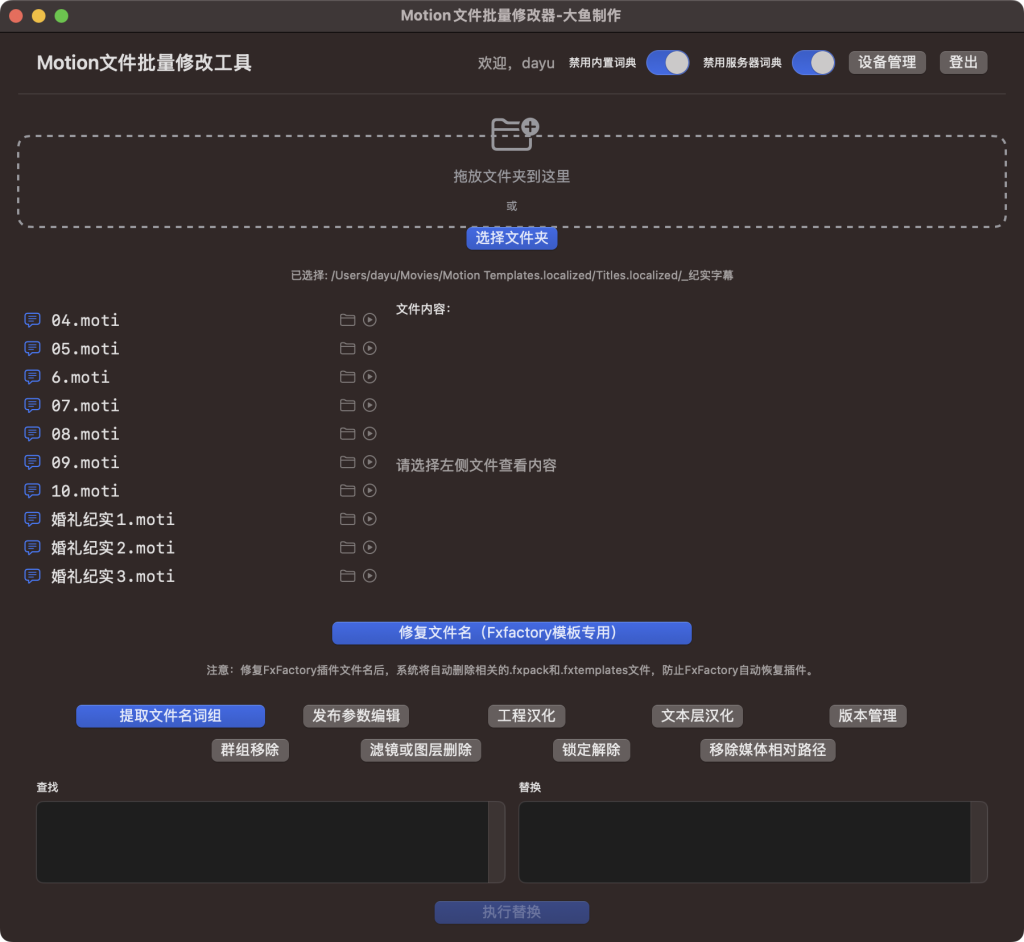Select 婚礼纪实2.moti from file list
1024x942 pixels.
pyautogui.click(x=112, y=548)
